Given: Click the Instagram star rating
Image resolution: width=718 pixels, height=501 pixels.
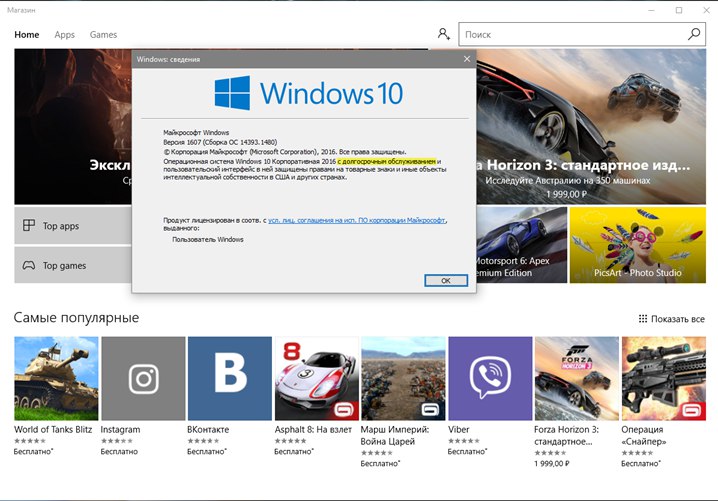Looking at the screenshot, I should coord(117,441).
